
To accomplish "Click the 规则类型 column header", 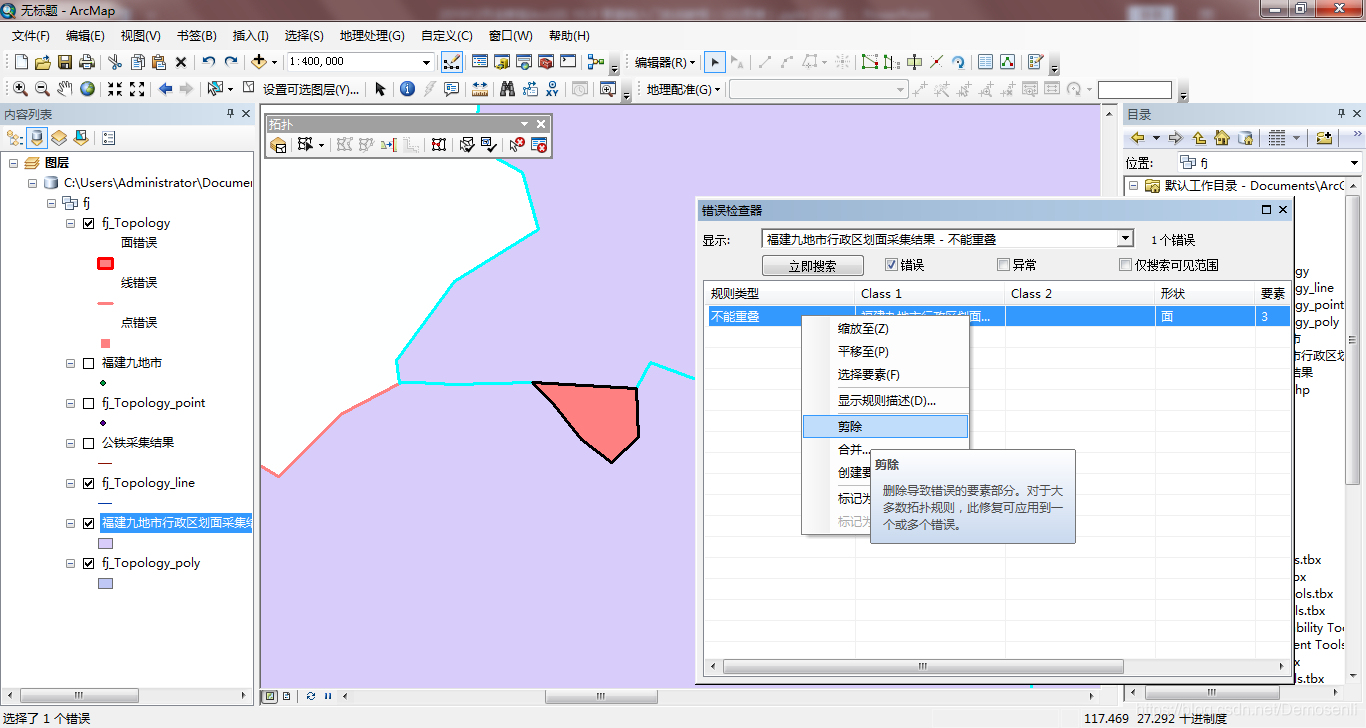I will (x=779, y=294).
